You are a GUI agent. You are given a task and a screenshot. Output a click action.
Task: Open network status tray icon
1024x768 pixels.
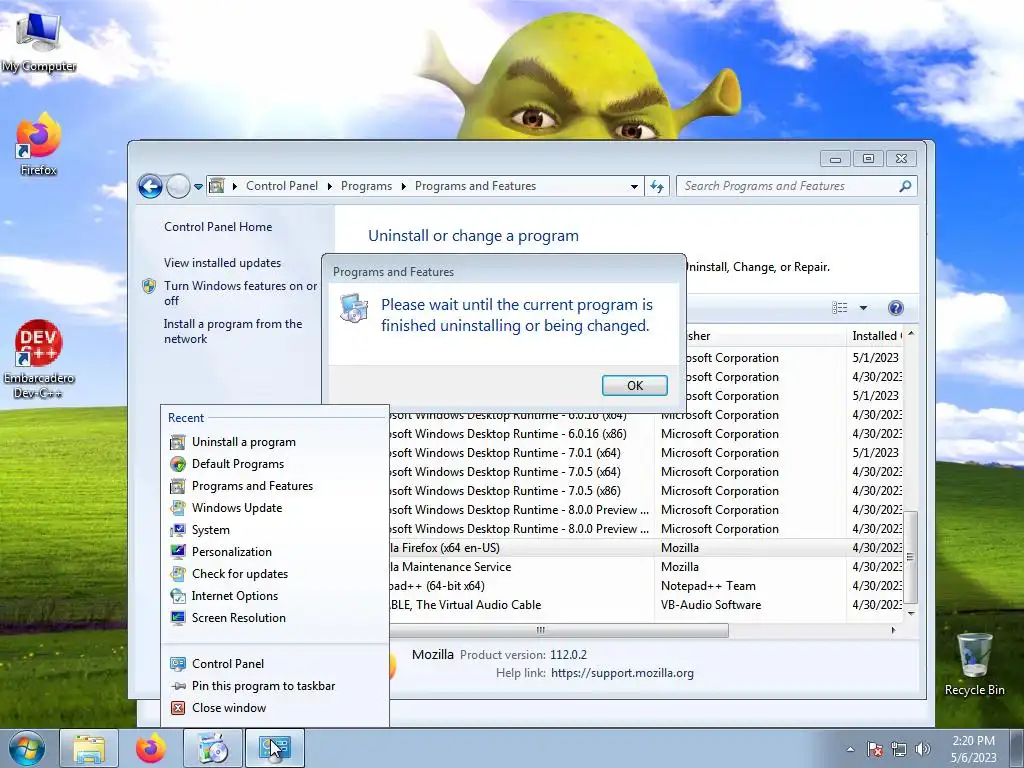[x=899, y=749]
